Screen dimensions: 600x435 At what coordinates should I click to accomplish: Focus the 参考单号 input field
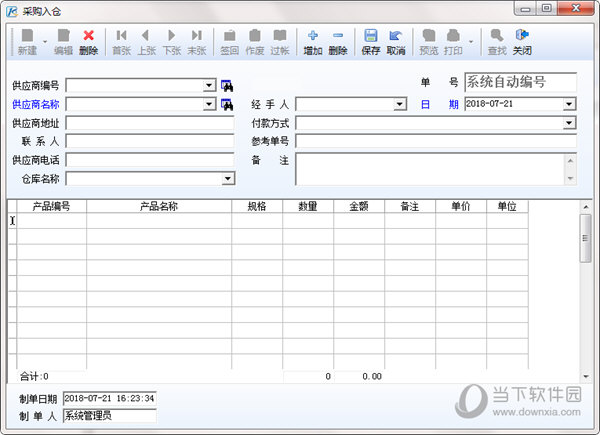coord(436,141)
